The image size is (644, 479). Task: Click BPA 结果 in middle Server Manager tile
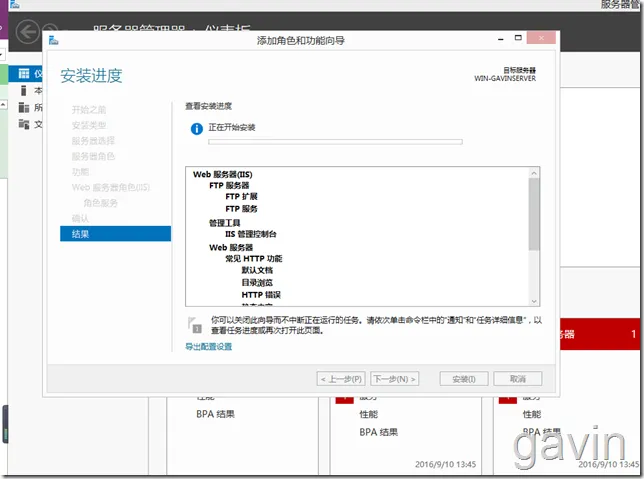(379, 432)
